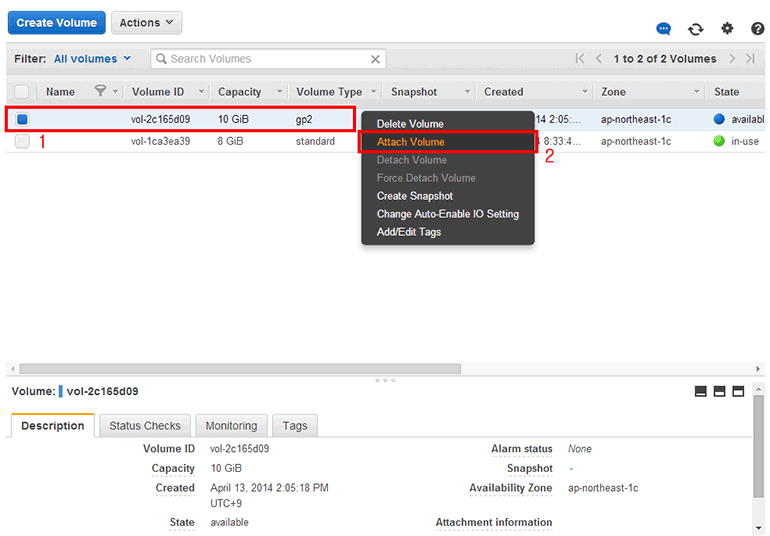
Task: Check the vol-1ca3ea39 row checkbox
Action: pyautogui.click(x=22, y=141)
